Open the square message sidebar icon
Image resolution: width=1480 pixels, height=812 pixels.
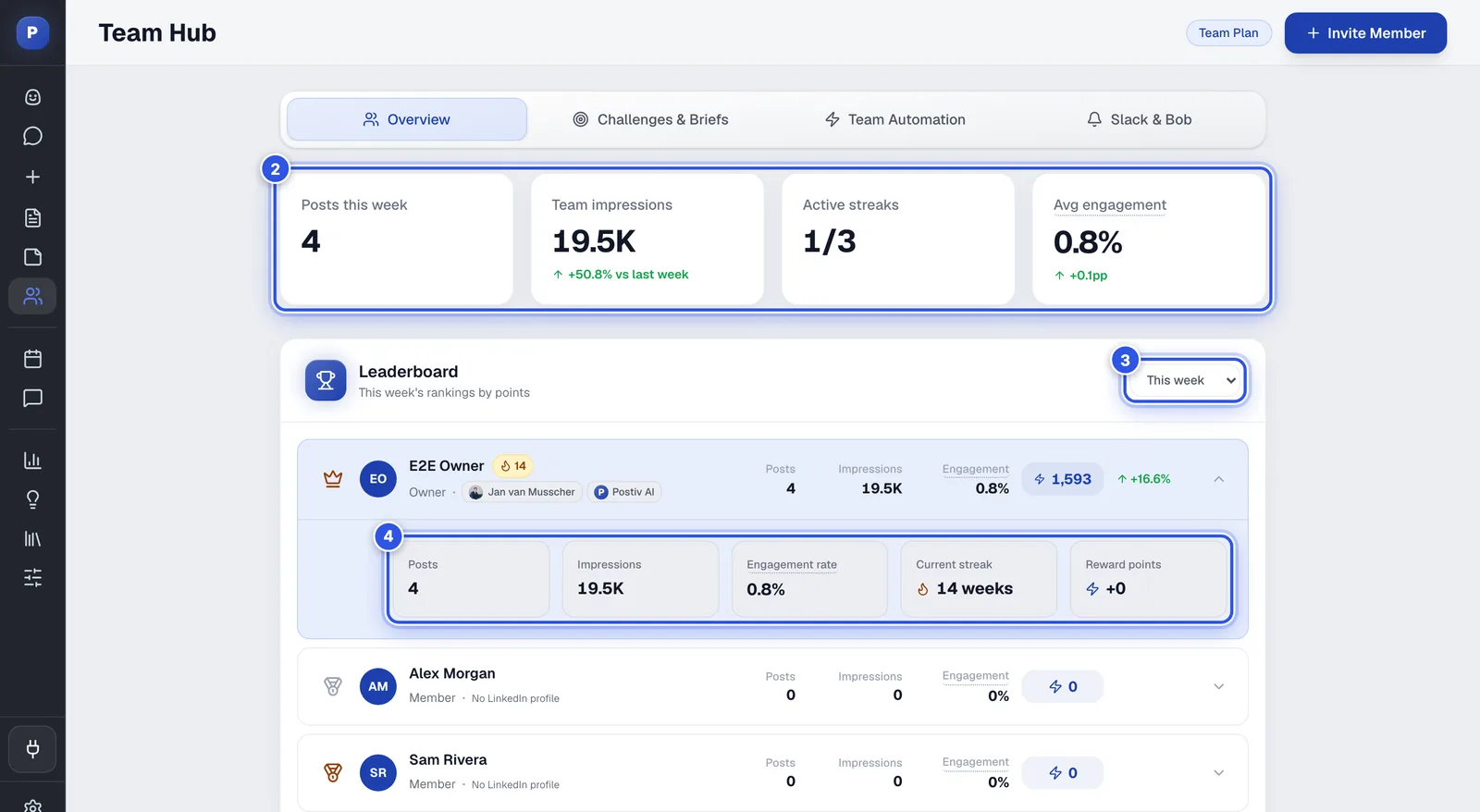tap(32, 399)
